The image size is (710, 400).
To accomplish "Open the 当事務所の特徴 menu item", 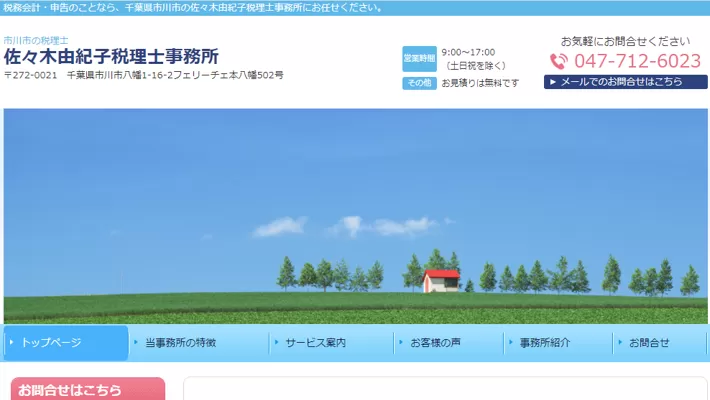I will point(180,342).
